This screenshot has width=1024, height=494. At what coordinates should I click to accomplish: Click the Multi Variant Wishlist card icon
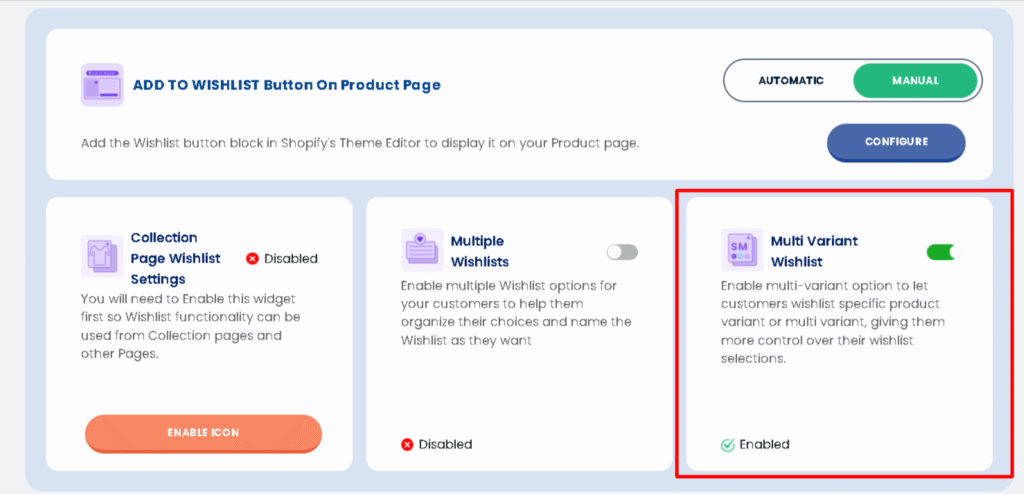point(742,249)
